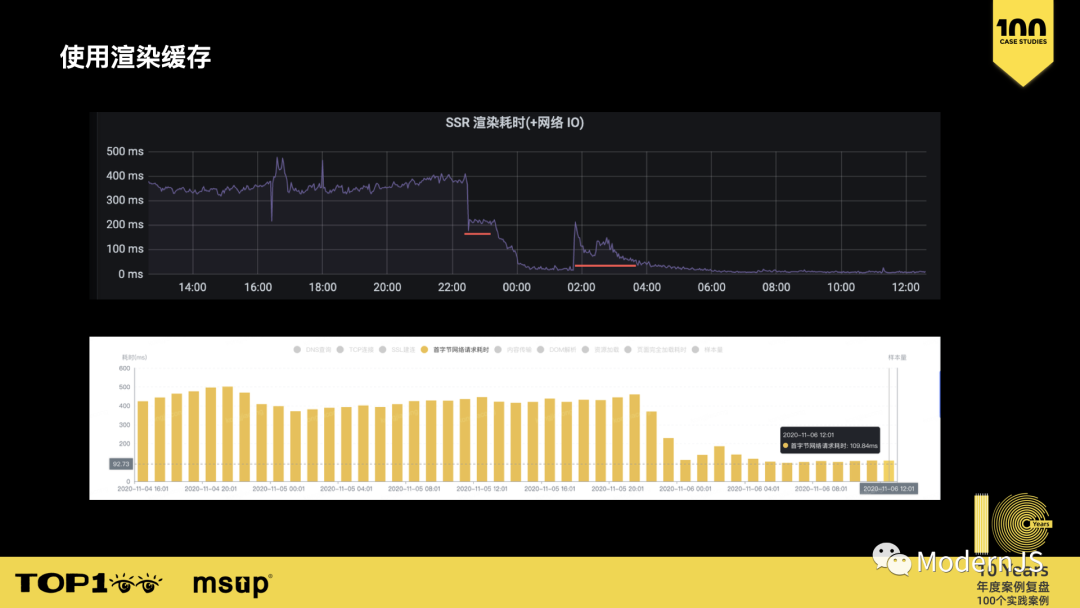Click the 100 Case Studies badge
The image size is (1080, 608).
pos(1023,41)
